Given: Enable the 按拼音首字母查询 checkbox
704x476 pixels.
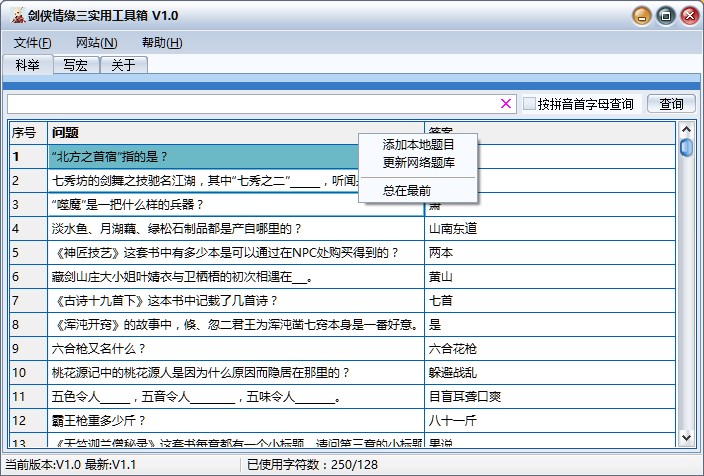Looking at the screenshot, I should coord(530,104).
